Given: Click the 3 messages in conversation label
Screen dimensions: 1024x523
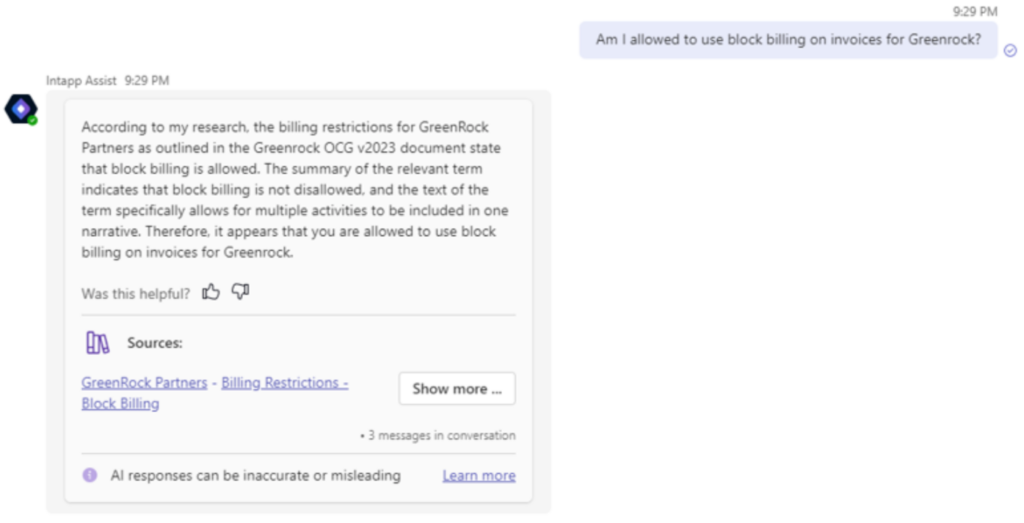Looking at the screenshot, I should click(x=438, y=435).
